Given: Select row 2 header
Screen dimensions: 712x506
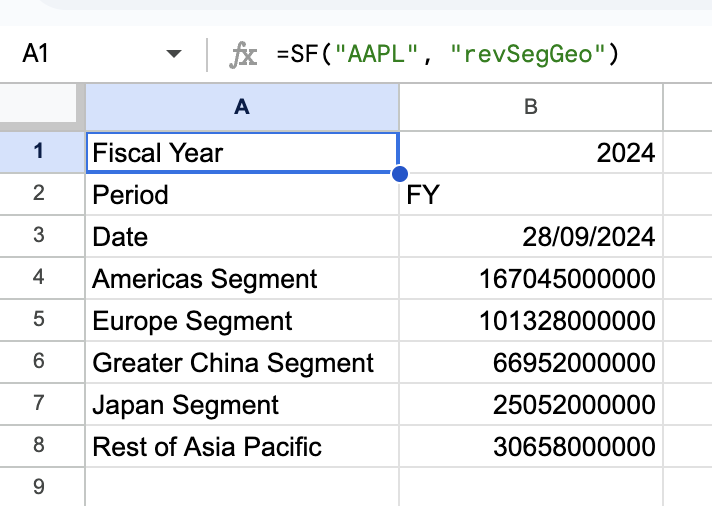Looking at the screenshot, I should click(x=42, y=194).
